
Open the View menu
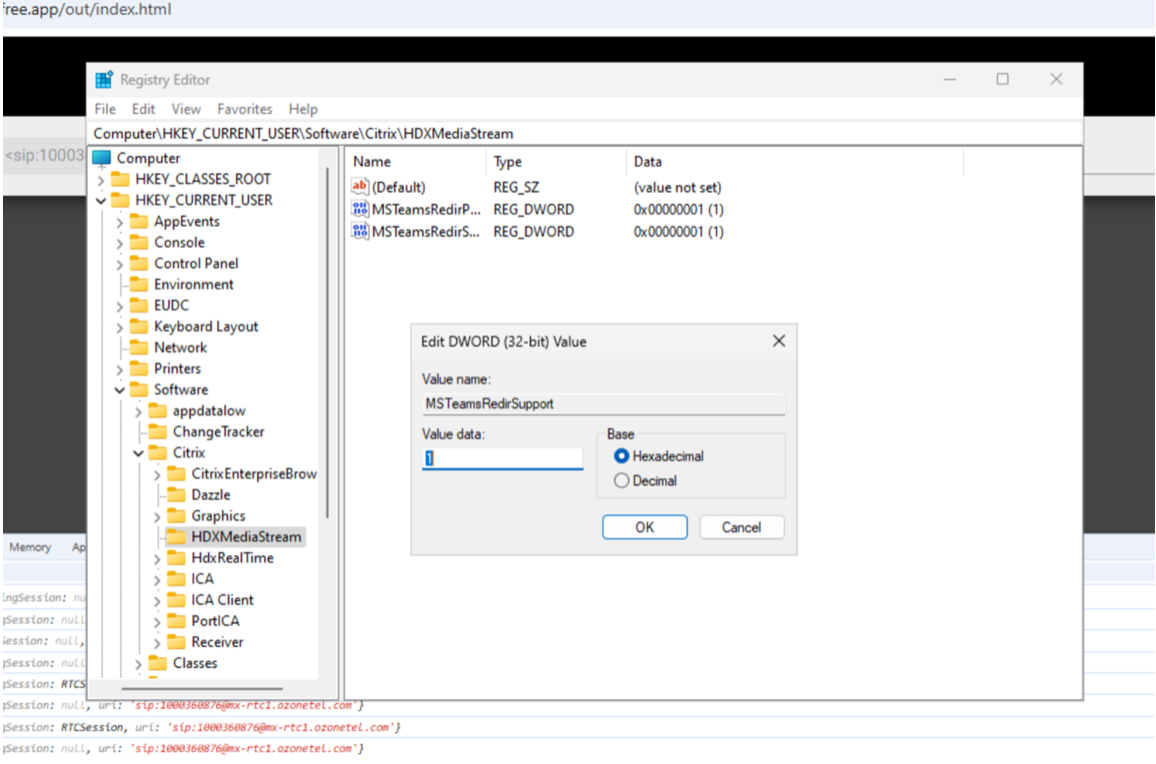tap(186, 109)
